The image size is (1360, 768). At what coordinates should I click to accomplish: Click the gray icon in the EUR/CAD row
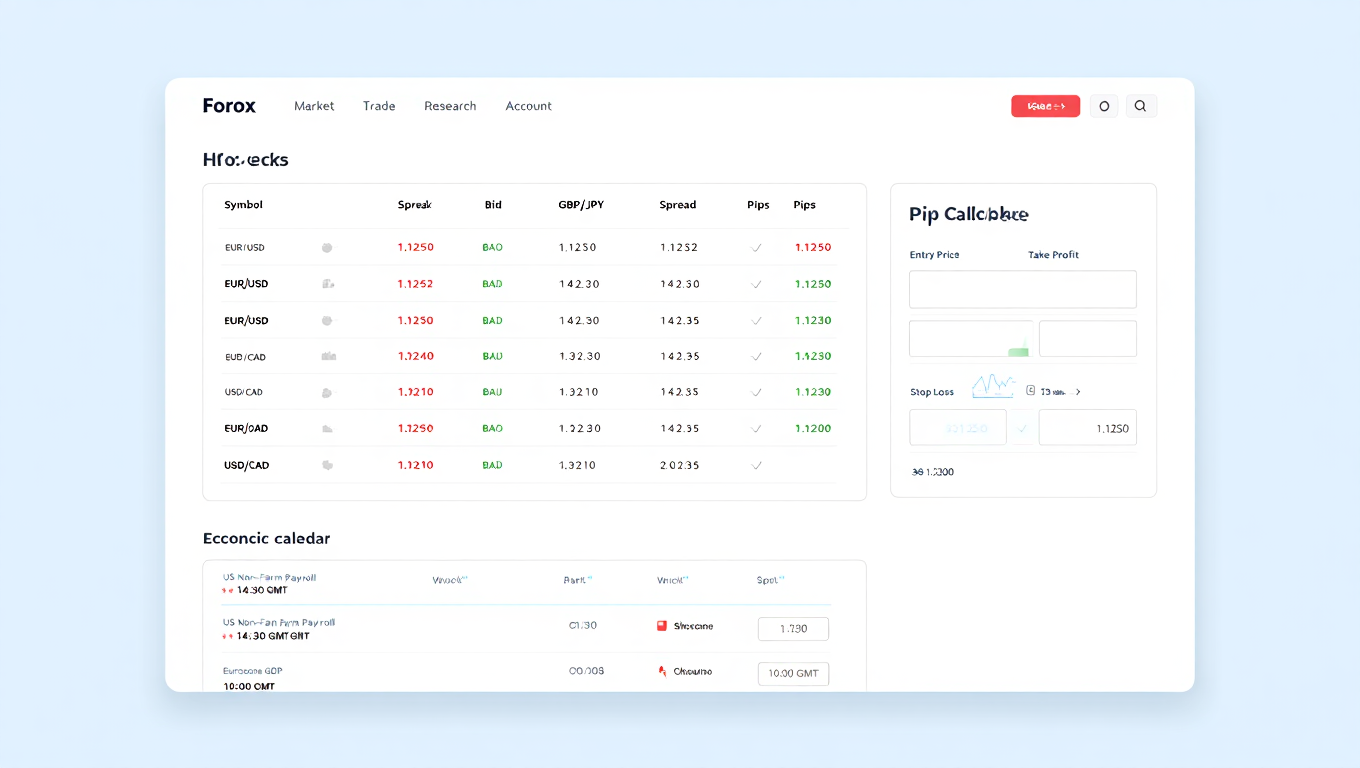point(328,356)
